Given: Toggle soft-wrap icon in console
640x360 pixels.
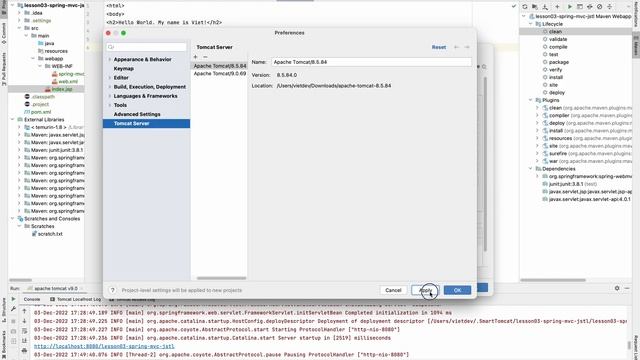Looking at the screenshot, I should pyautogui.click(x=24, y=331).
